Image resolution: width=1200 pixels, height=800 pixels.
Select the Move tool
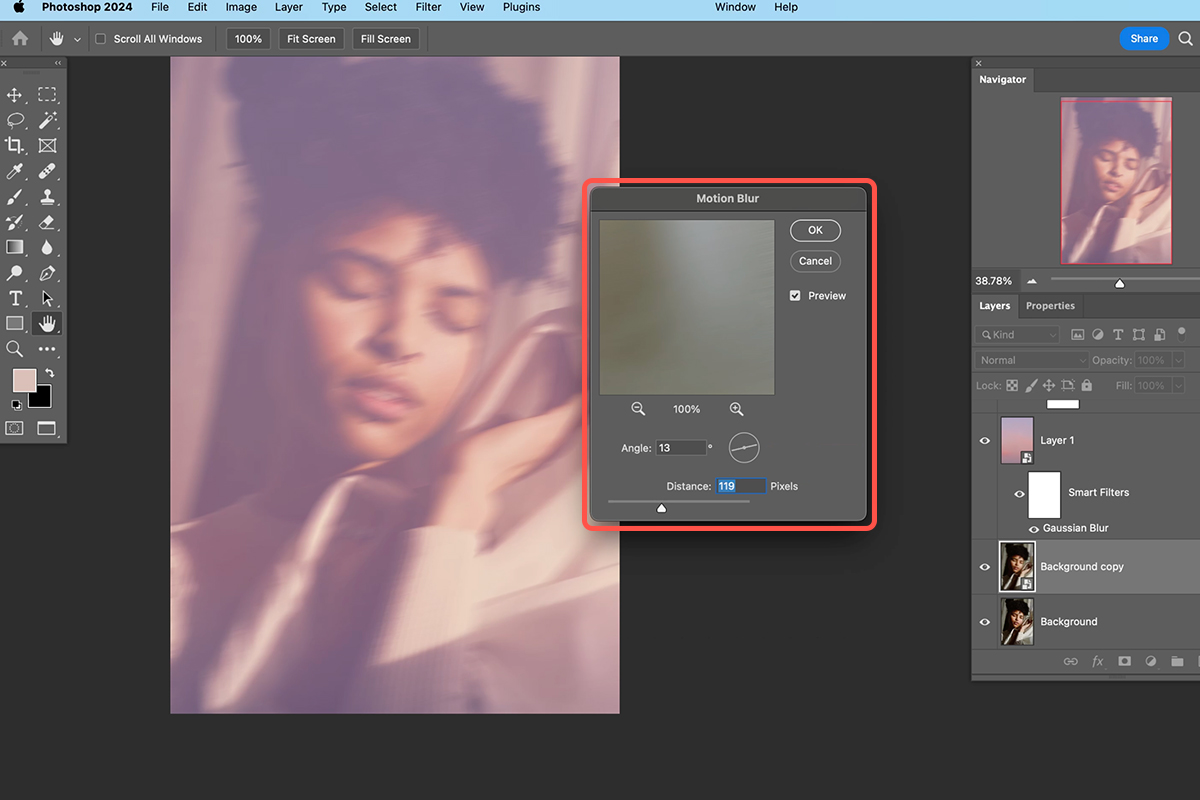(15, 95)
